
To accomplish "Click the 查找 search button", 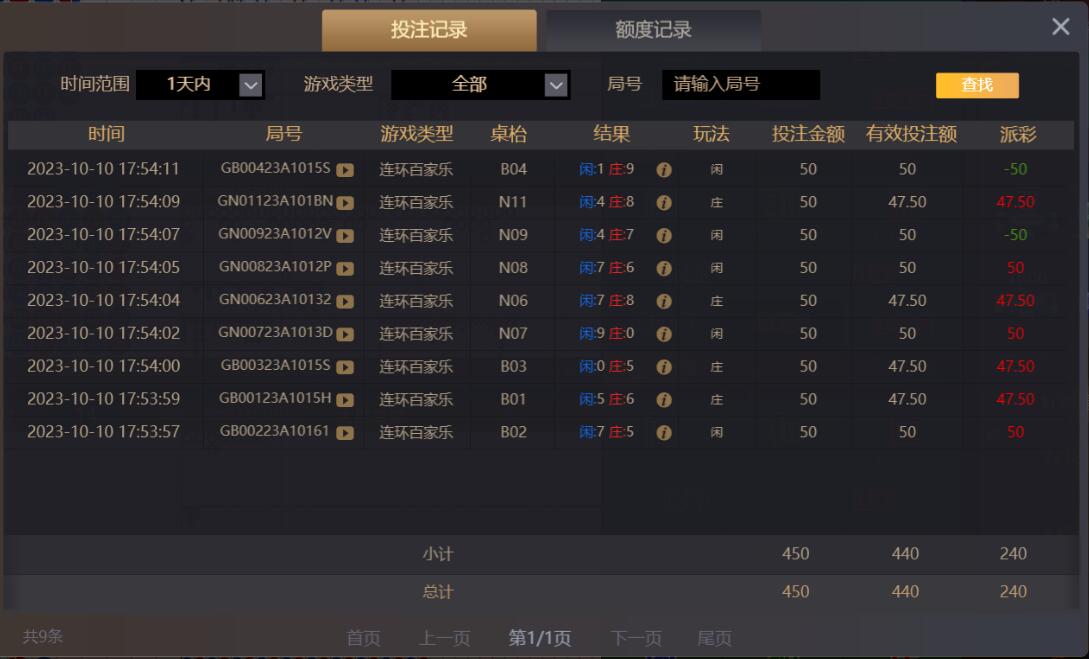I will click(977, 85).
